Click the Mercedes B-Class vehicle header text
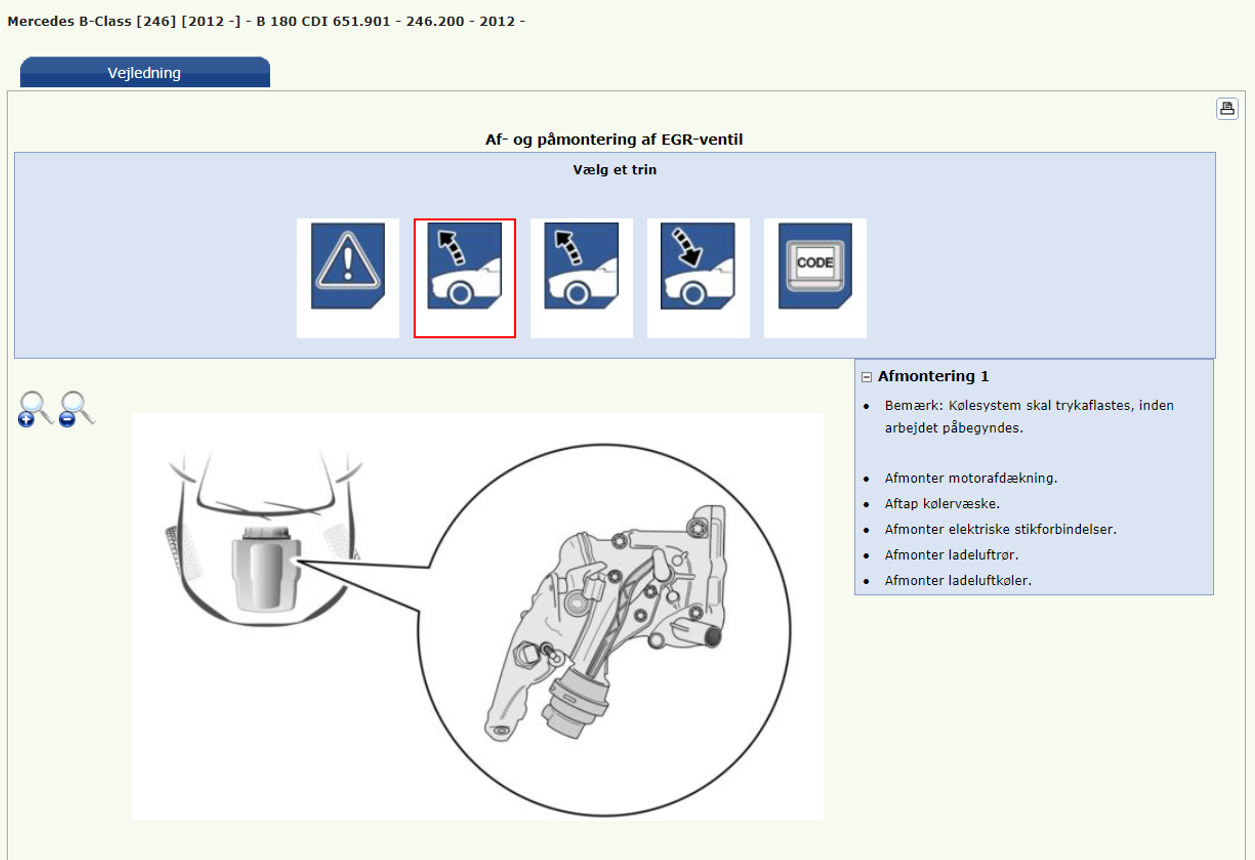The width and height of the screenshot is (1255, 860). [x=266, y=21]
